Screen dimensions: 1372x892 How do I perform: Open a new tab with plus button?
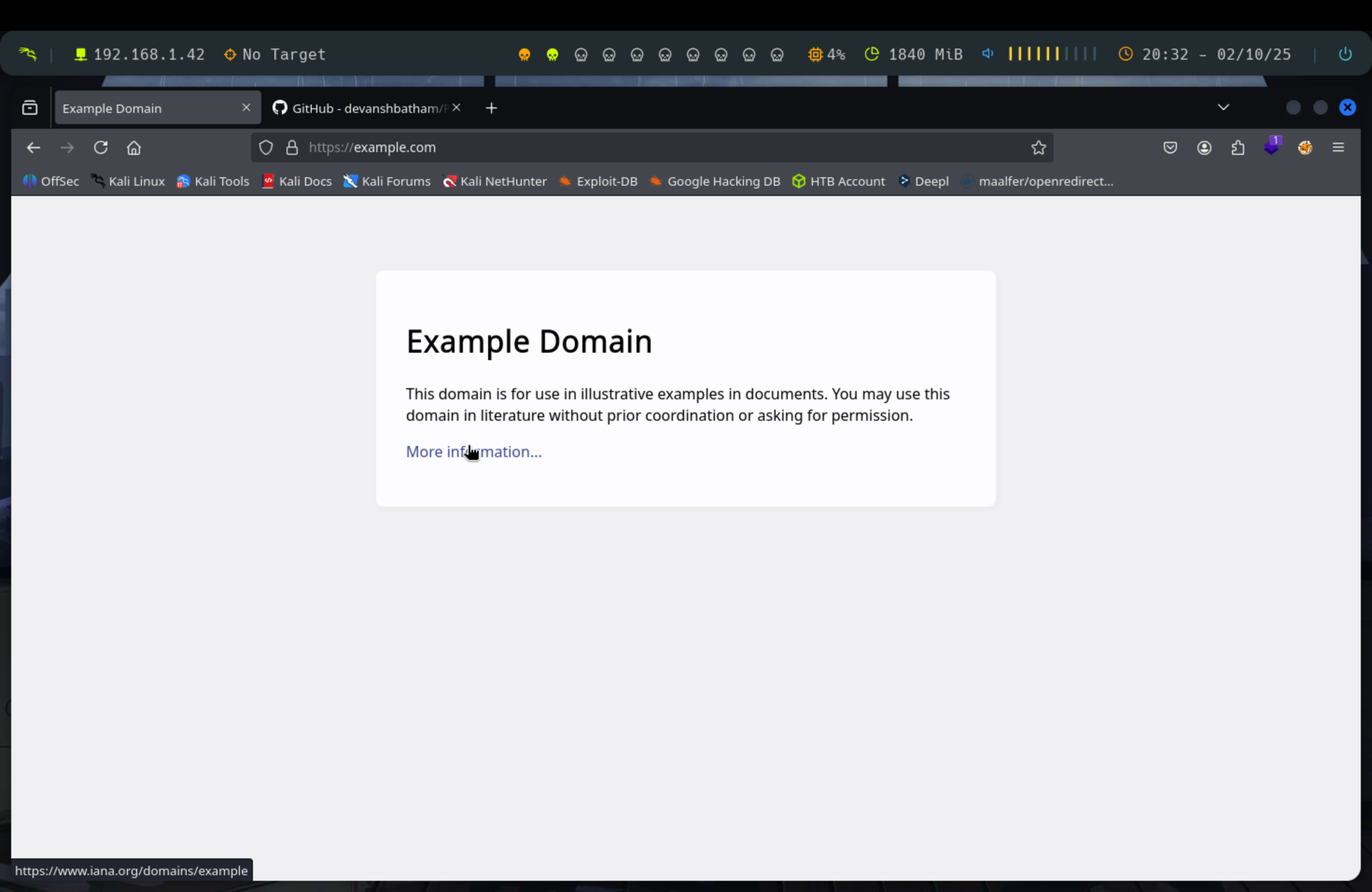491,108
